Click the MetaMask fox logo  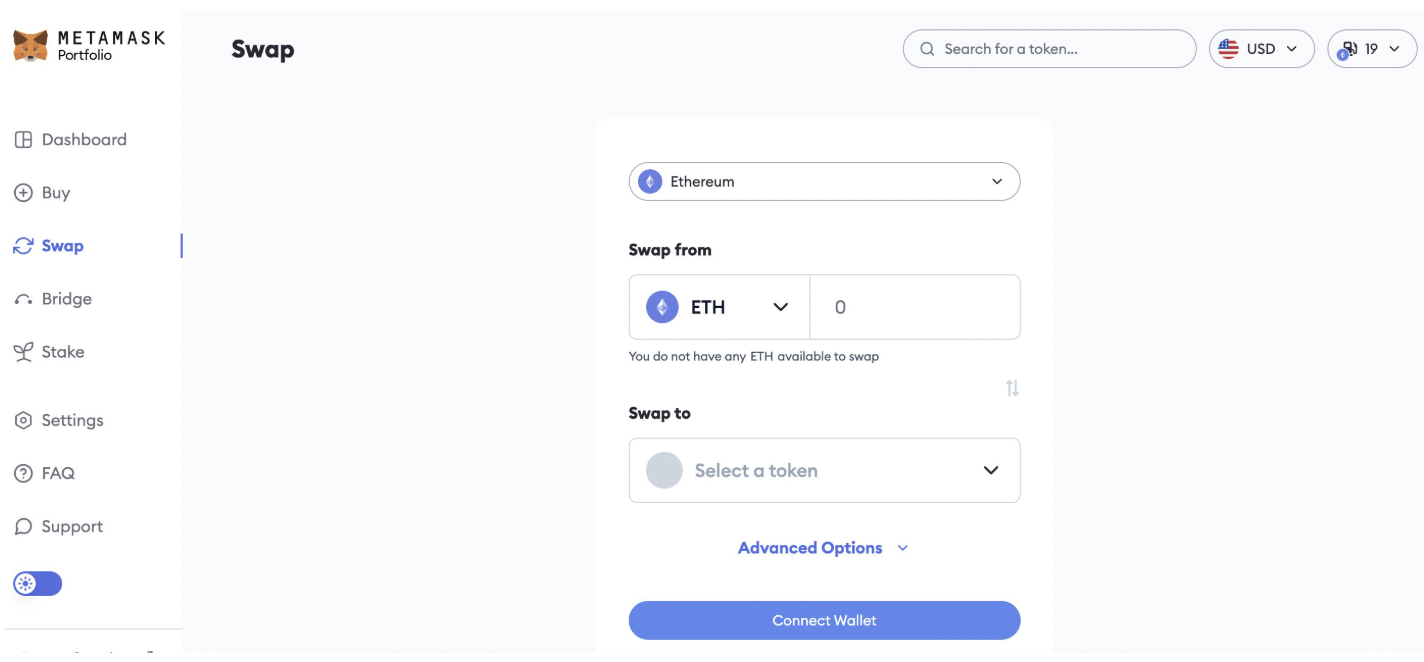tap(30, 46)
